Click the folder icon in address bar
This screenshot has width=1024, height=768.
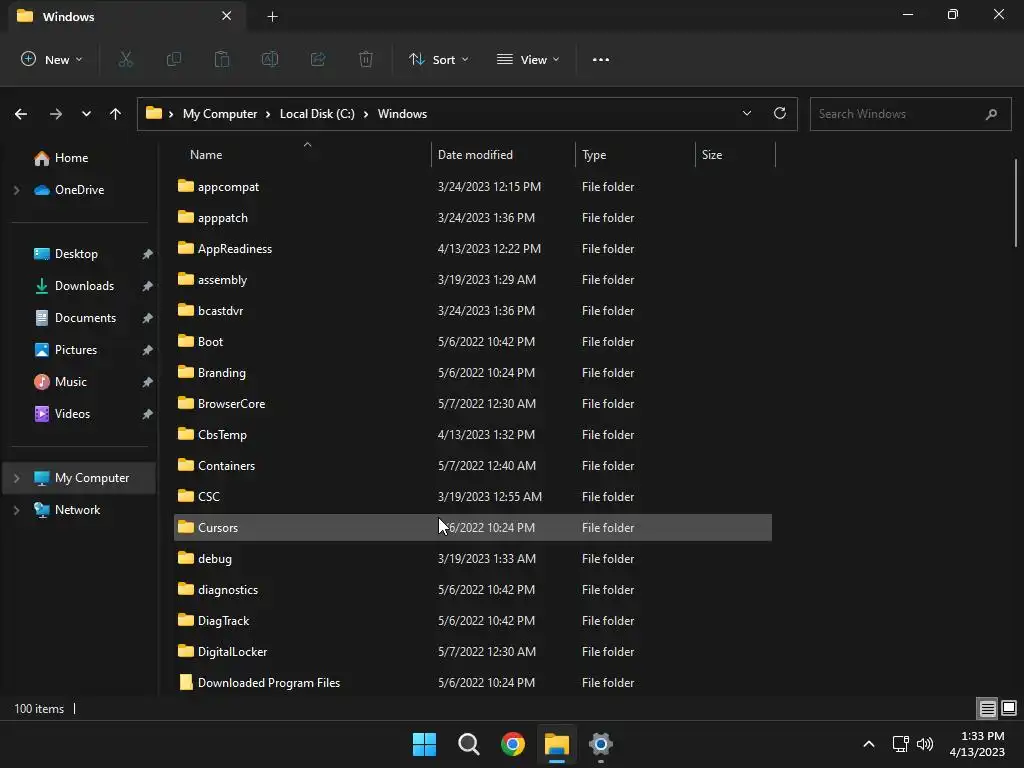(154, 113)
